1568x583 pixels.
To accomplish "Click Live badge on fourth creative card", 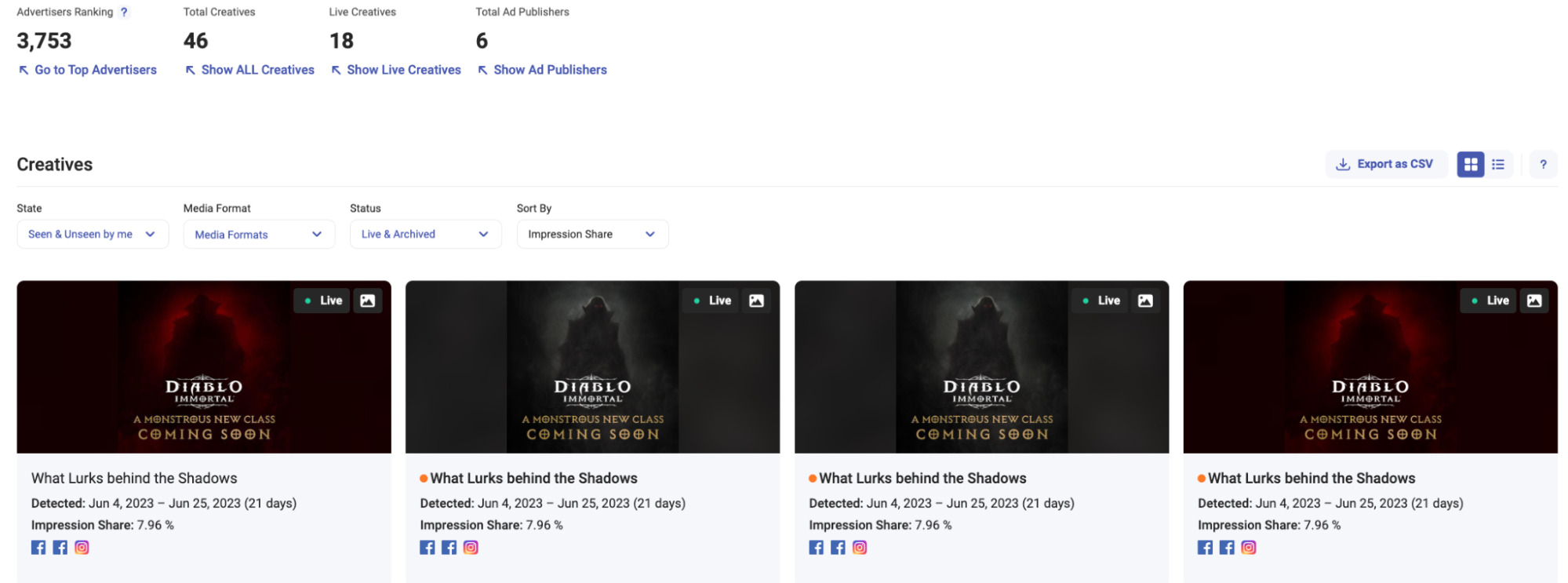I will point(1489,301).
